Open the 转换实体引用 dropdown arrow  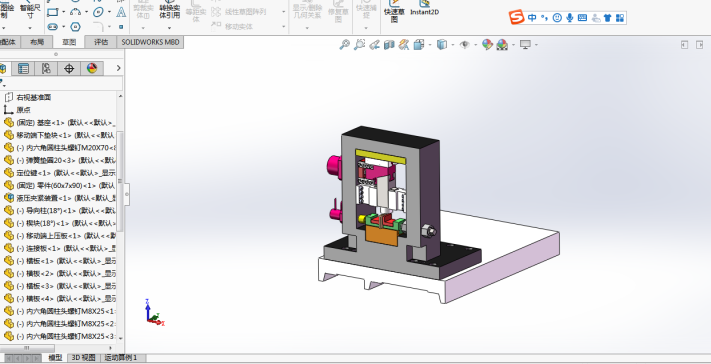(170, 28)
